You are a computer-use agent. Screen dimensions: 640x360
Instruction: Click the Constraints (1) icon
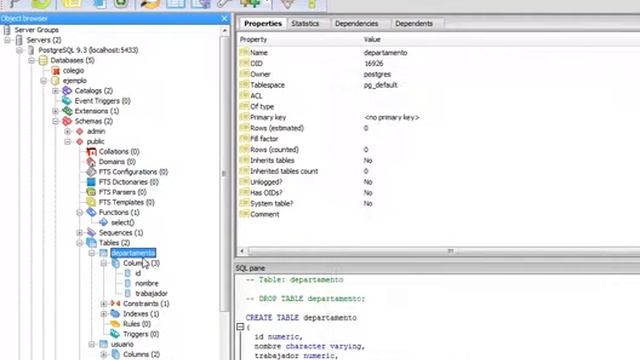116,304
